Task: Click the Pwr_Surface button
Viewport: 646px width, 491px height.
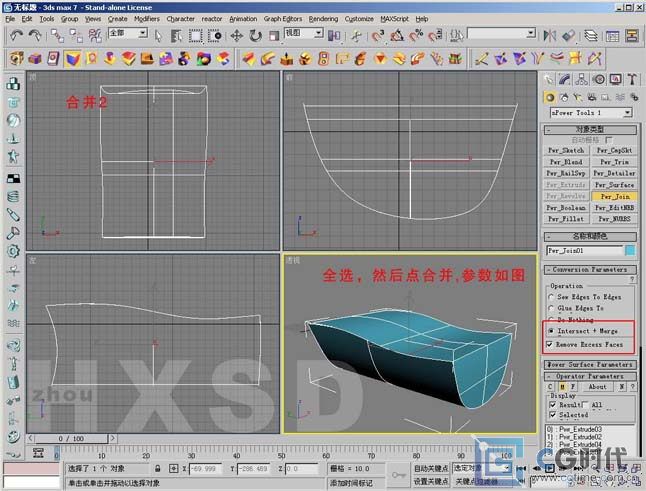Action: pyautogui.click(x=615, y=185)
